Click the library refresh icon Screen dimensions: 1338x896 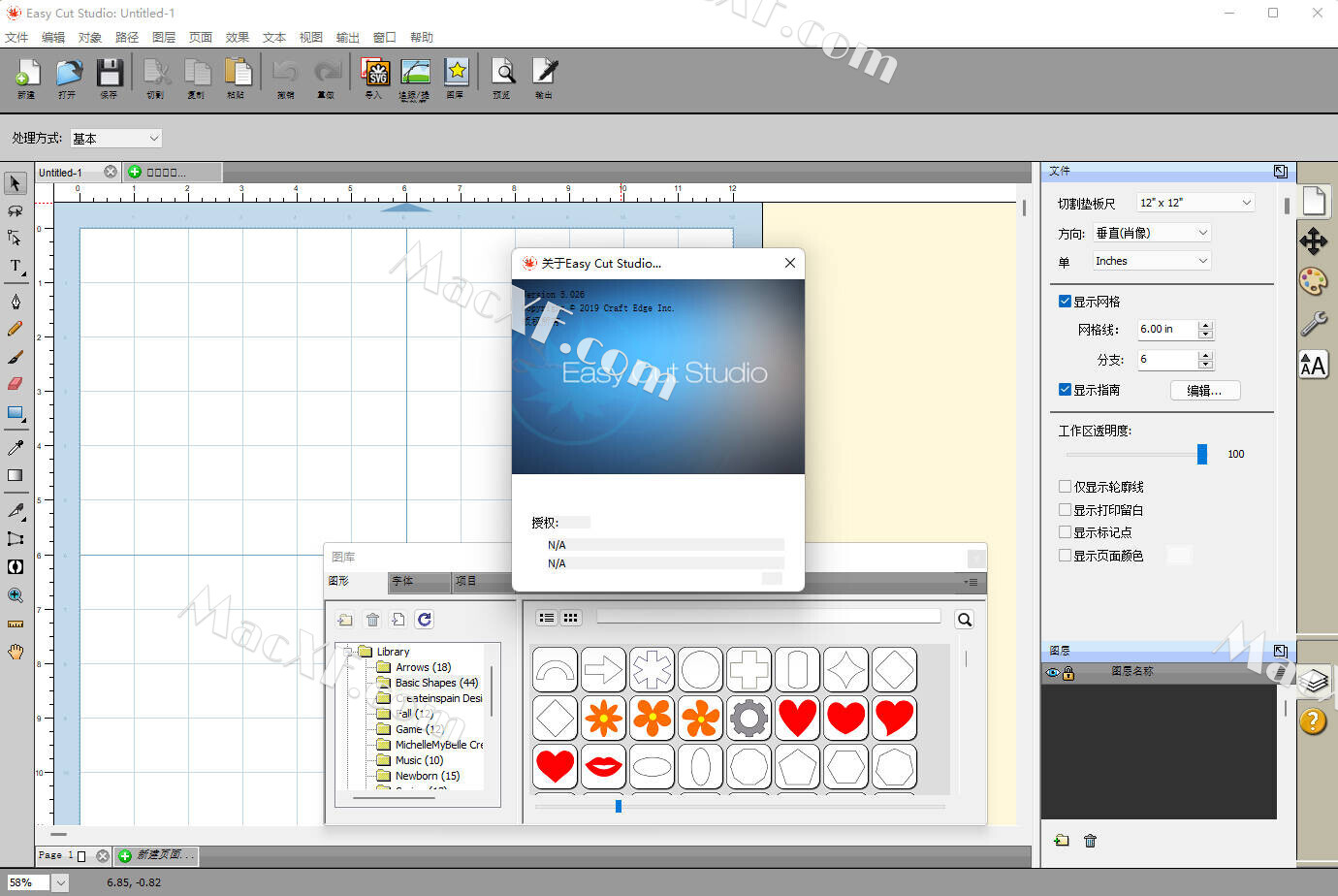point(425,619)
